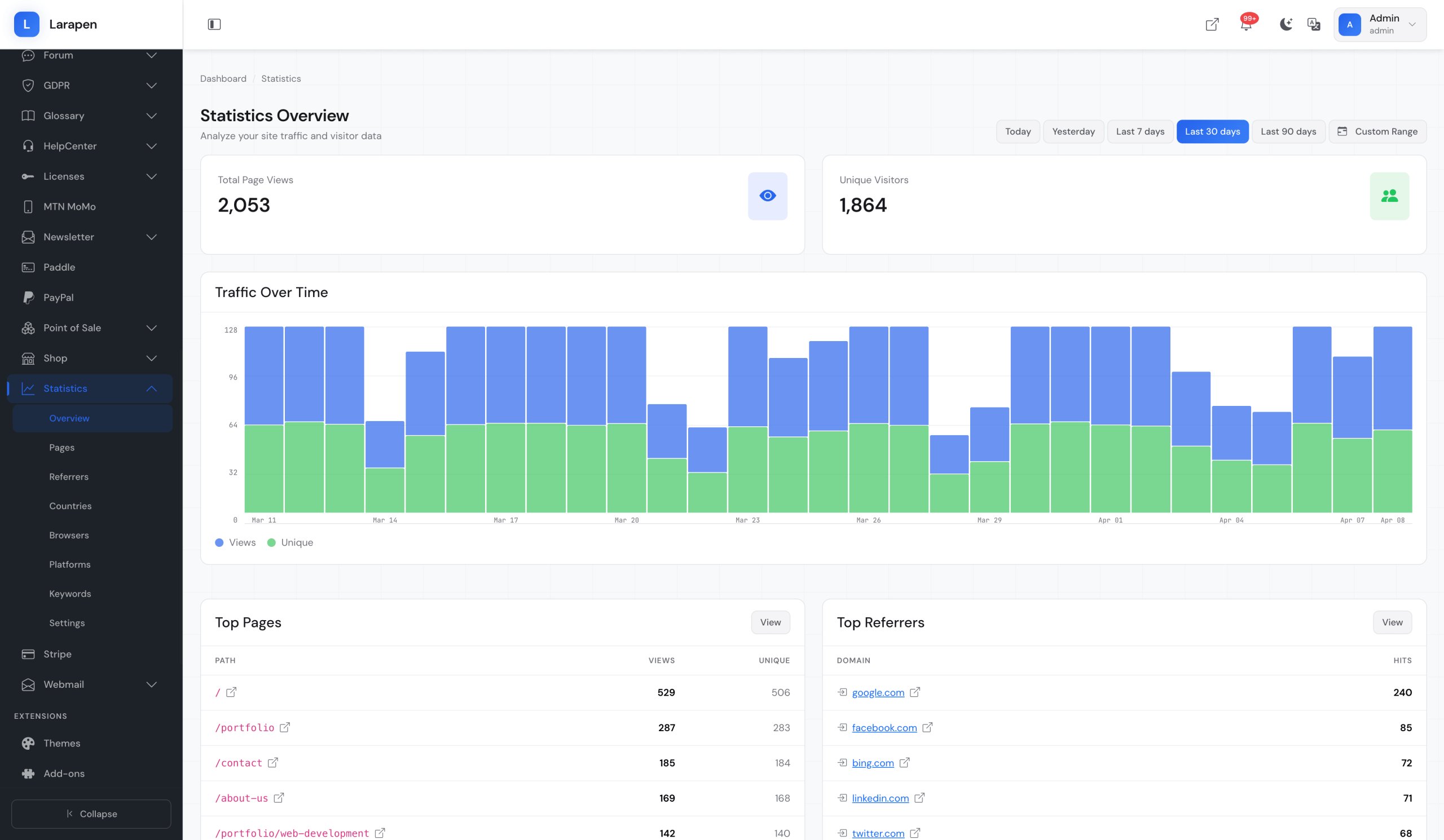1444x840 pixels.
Task: Click the visit site external icon in header
Action: (x=1212, y=25)
